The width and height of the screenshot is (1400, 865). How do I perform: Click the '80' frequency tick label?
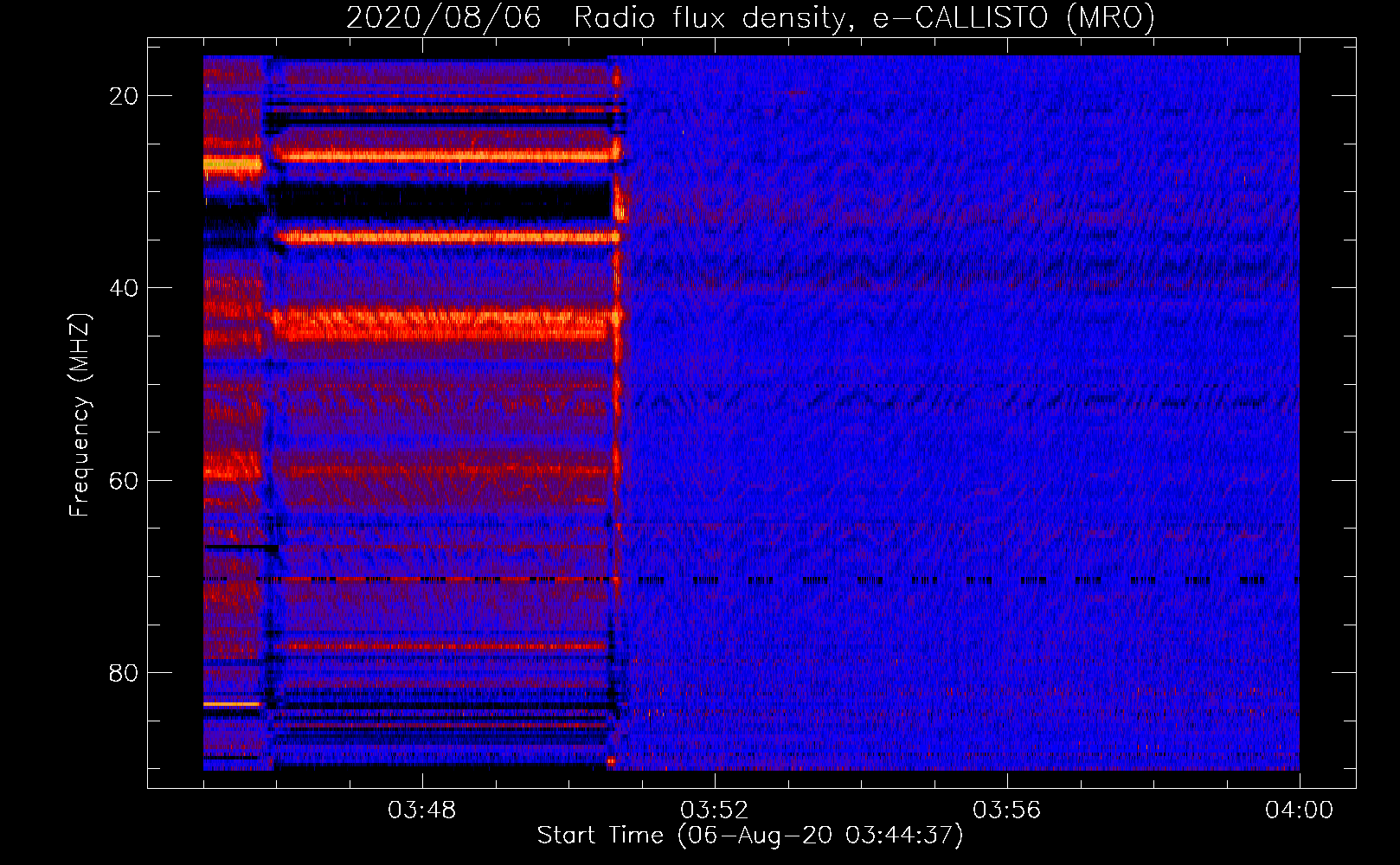pyautogui.click(x=125, y=672)
